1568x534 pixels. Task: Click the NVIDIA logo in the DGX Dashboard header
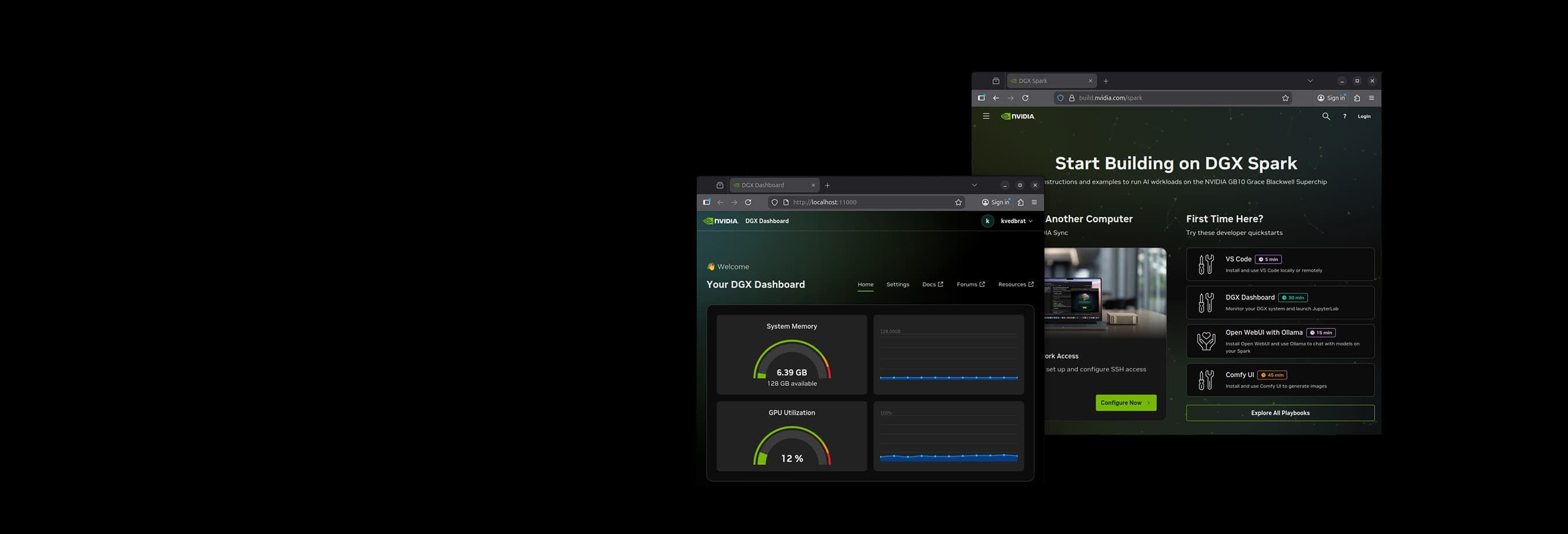click(x=721, y=221)
